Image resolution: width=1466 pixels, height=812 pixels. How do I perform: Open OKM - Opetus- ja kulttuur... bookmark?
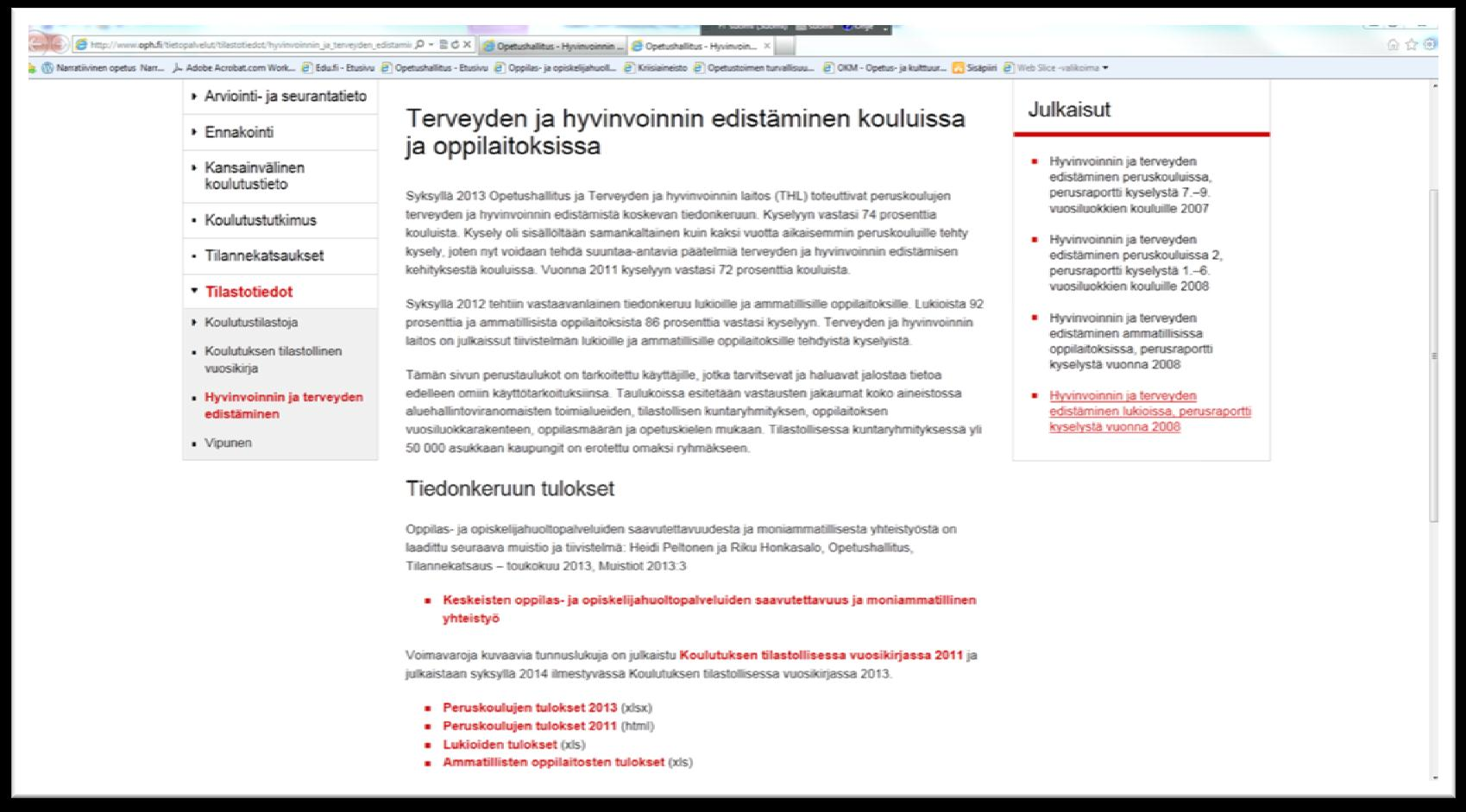tap(885, 68)
